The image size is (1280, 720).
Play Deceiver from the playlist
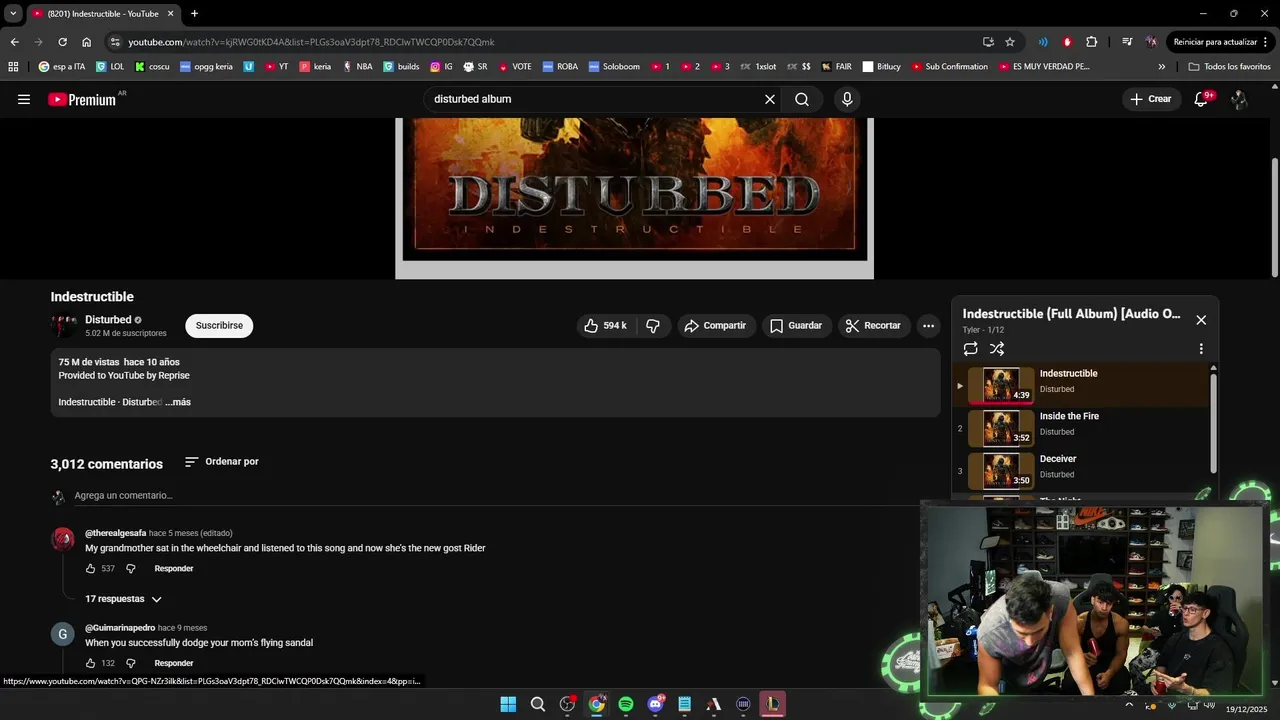coord(1083,471)
